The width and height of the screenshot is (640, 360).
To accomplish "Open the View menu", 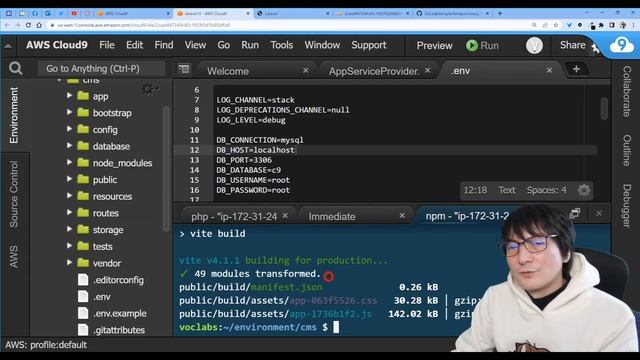I will coord(195,45).
